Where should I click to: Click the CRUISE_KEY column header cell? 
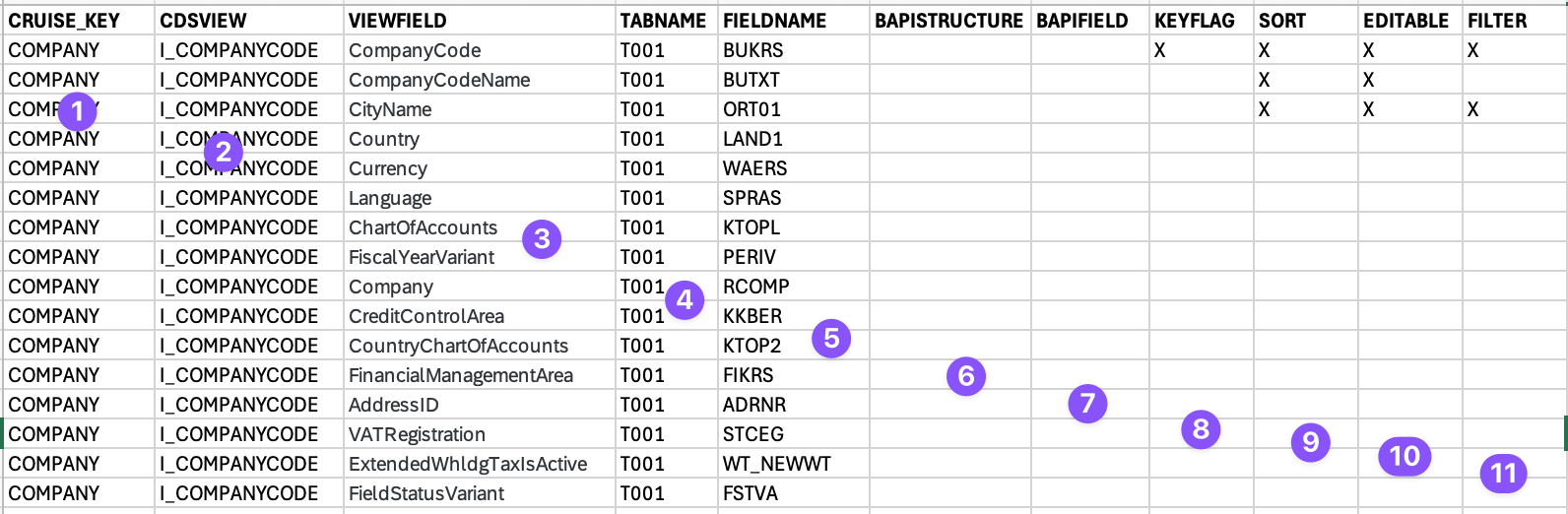tap(79, 21)
